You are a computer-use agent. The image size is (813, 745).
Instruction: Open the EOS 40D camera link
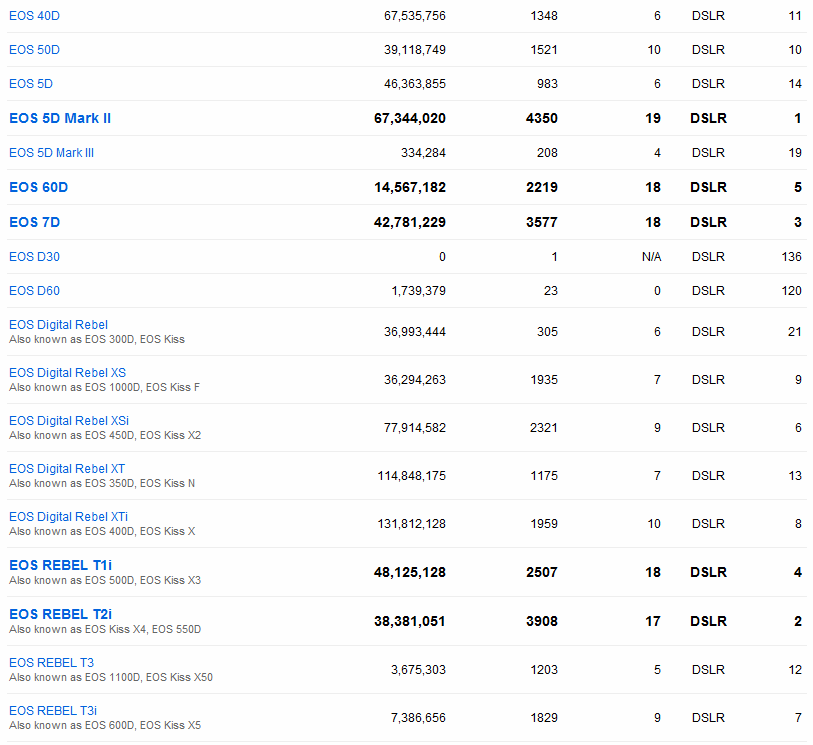tap(34, 16)
